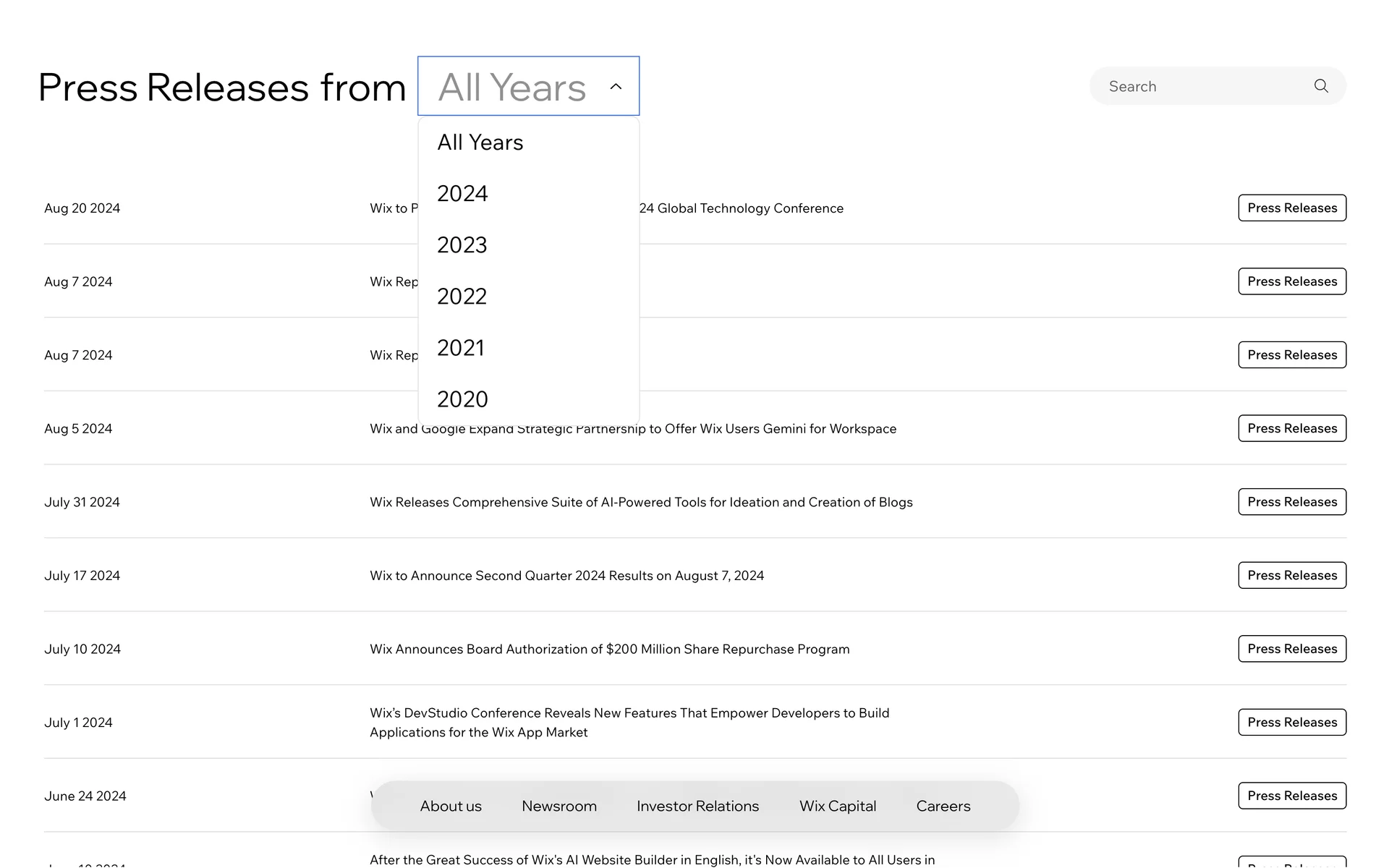Screen dimensions: 1389x868
Task: Click the search magnifier icon
Action: tap(1321, 86)
